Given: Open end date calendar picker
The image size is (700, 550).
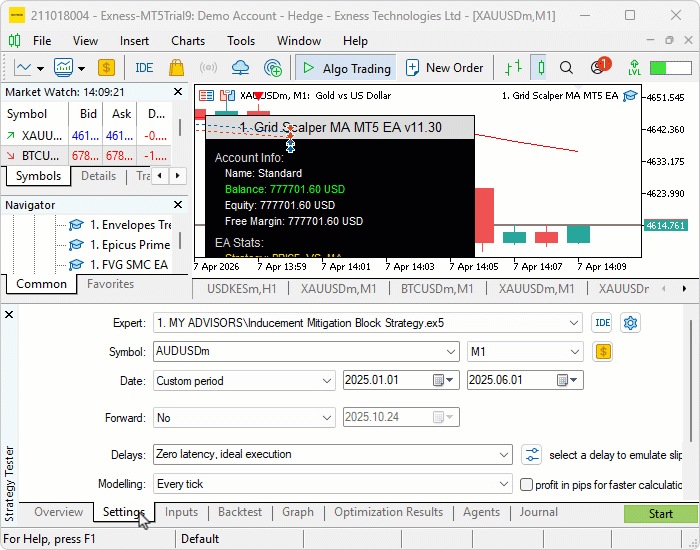Looking at the screenshot, I should tap(567, 380).
